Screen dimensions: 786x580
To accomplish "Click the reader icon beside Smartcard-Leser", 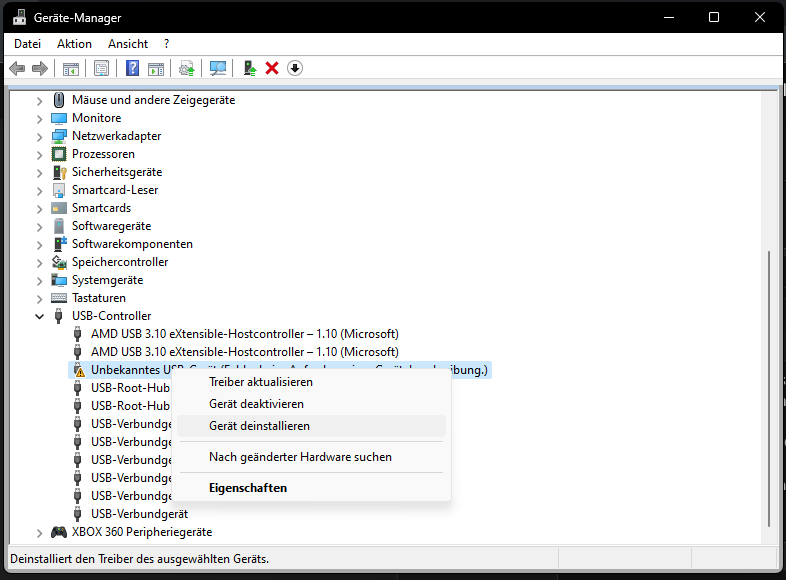I will coord(59,190).
